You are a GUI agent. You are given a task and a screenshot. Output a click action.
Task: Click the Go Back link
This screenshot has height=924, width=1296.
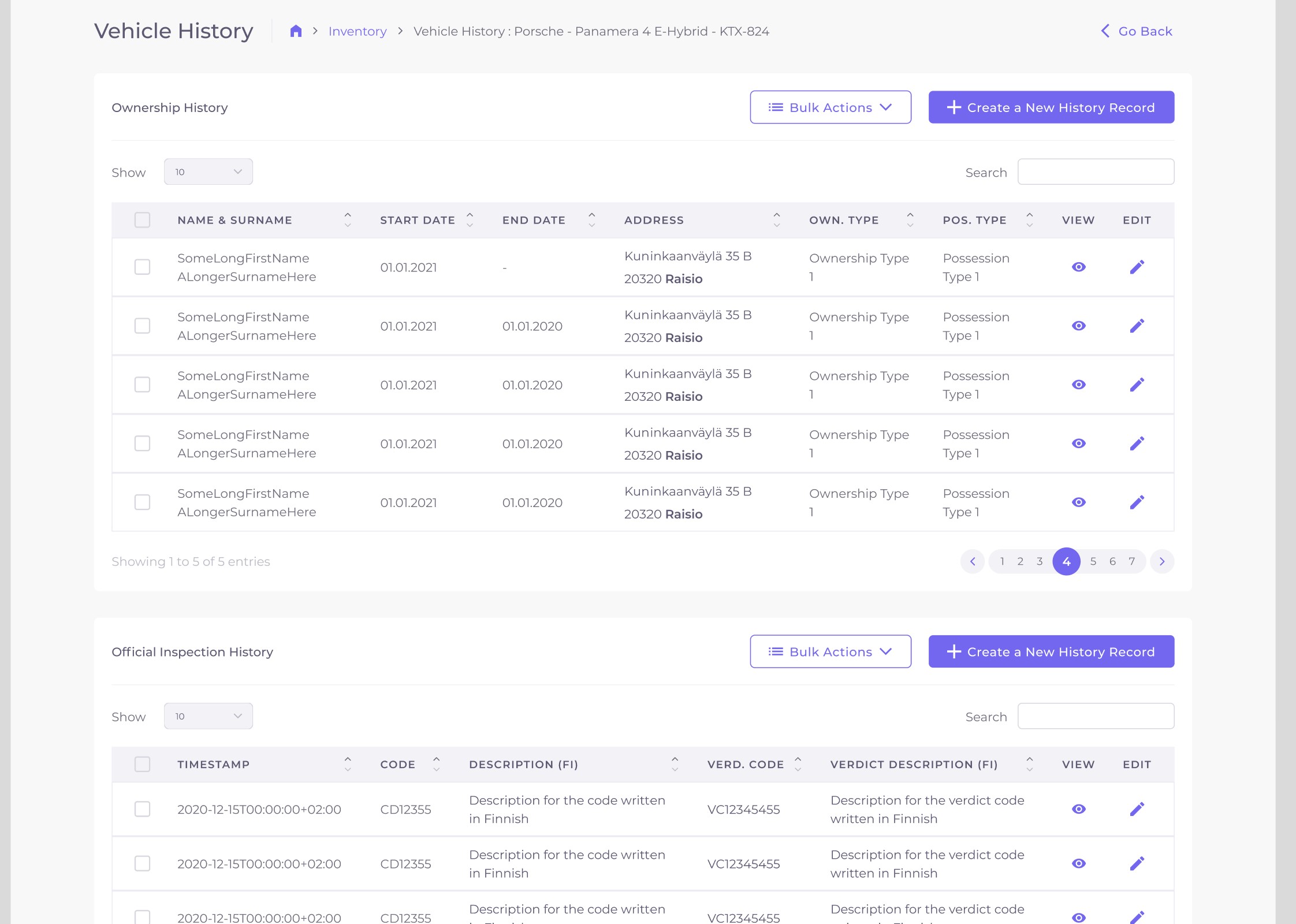(x=1137, y=31)
